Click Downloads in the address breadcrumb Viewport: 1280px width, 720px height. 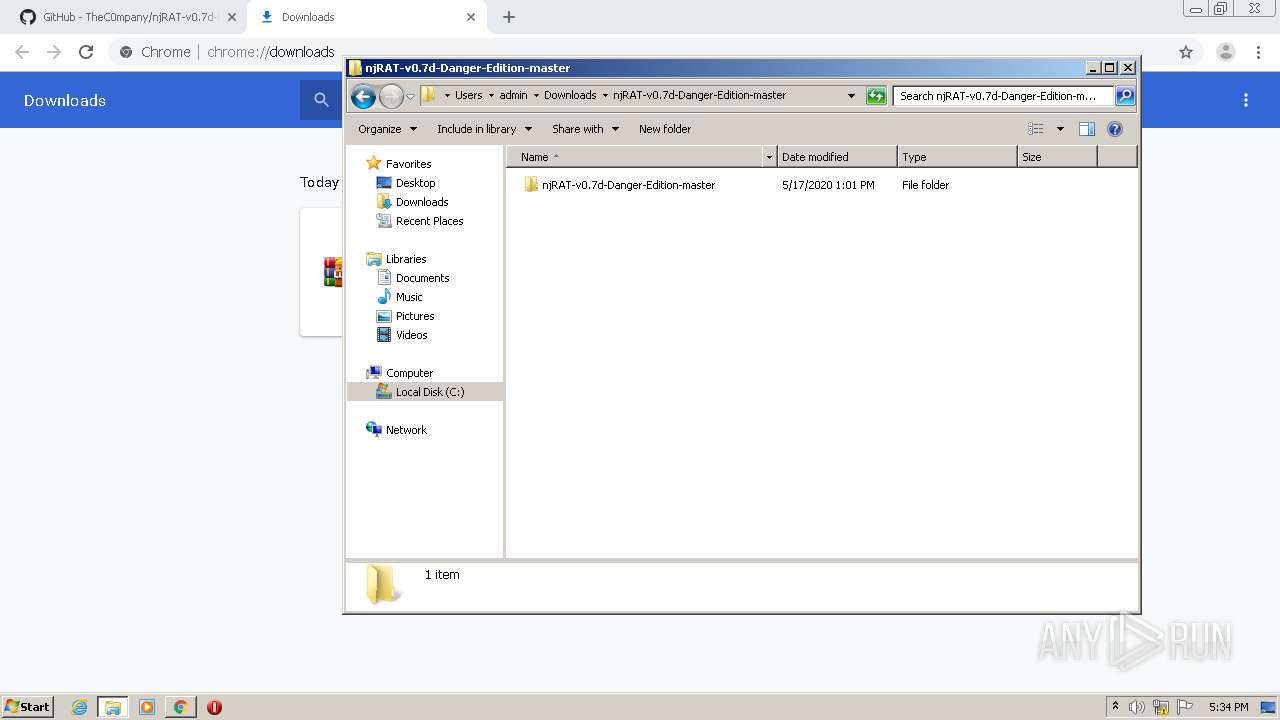(x=570, y=96)
